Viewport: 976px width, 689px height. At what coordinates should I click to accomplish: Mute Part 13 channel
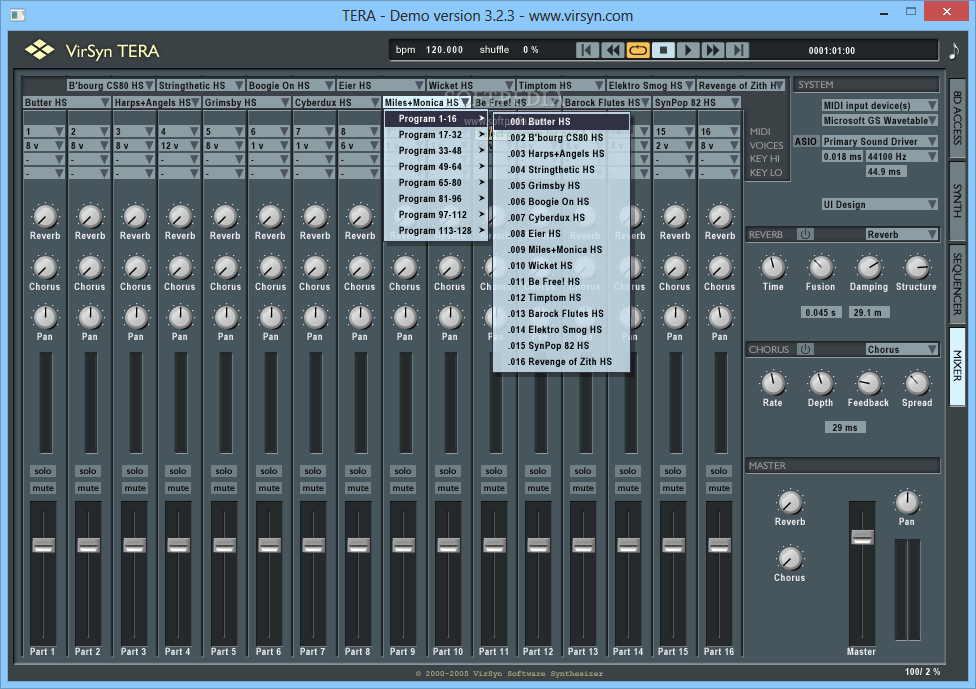point(583,488)
